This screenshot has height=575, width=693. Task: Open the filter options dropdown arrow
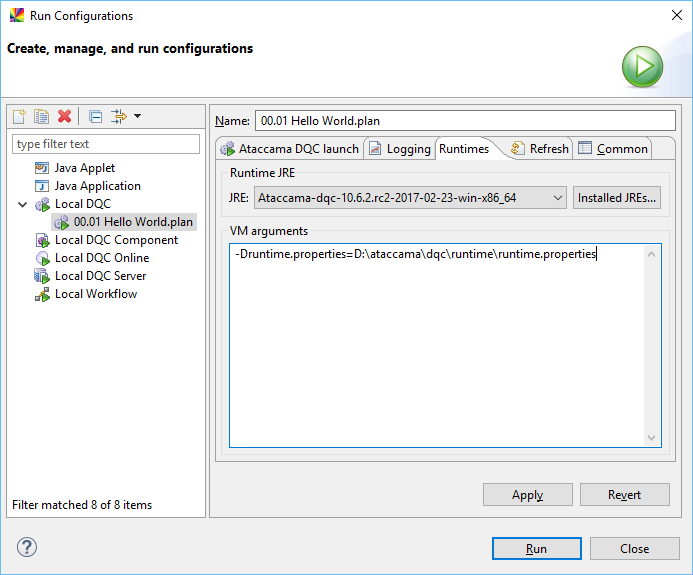pyautogui.click(x=137, y=117)
